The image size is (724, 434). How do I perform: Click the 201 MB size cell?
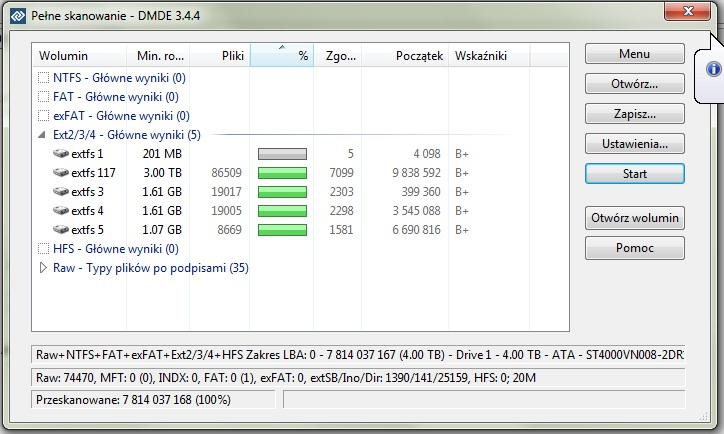point(162,153)
